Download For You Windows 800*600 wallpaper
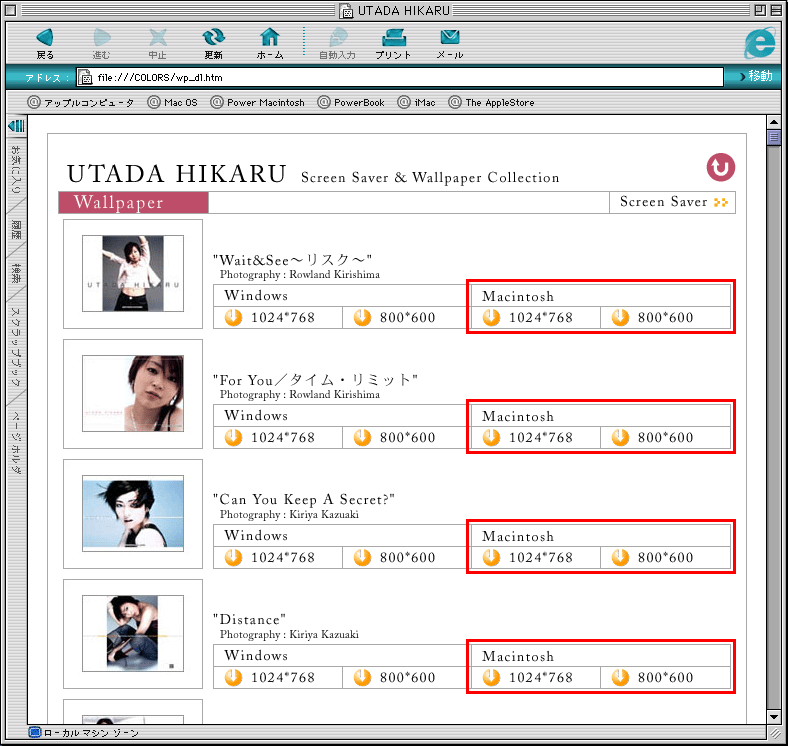The width and height of the screenshot is (788, 746). click(405, 438)
